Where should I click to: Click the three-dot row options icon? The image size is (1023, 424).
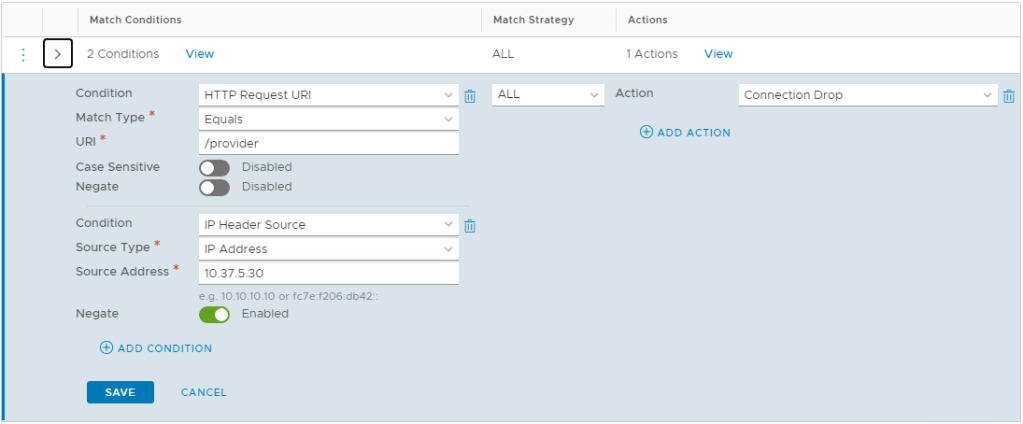(24, 54)
